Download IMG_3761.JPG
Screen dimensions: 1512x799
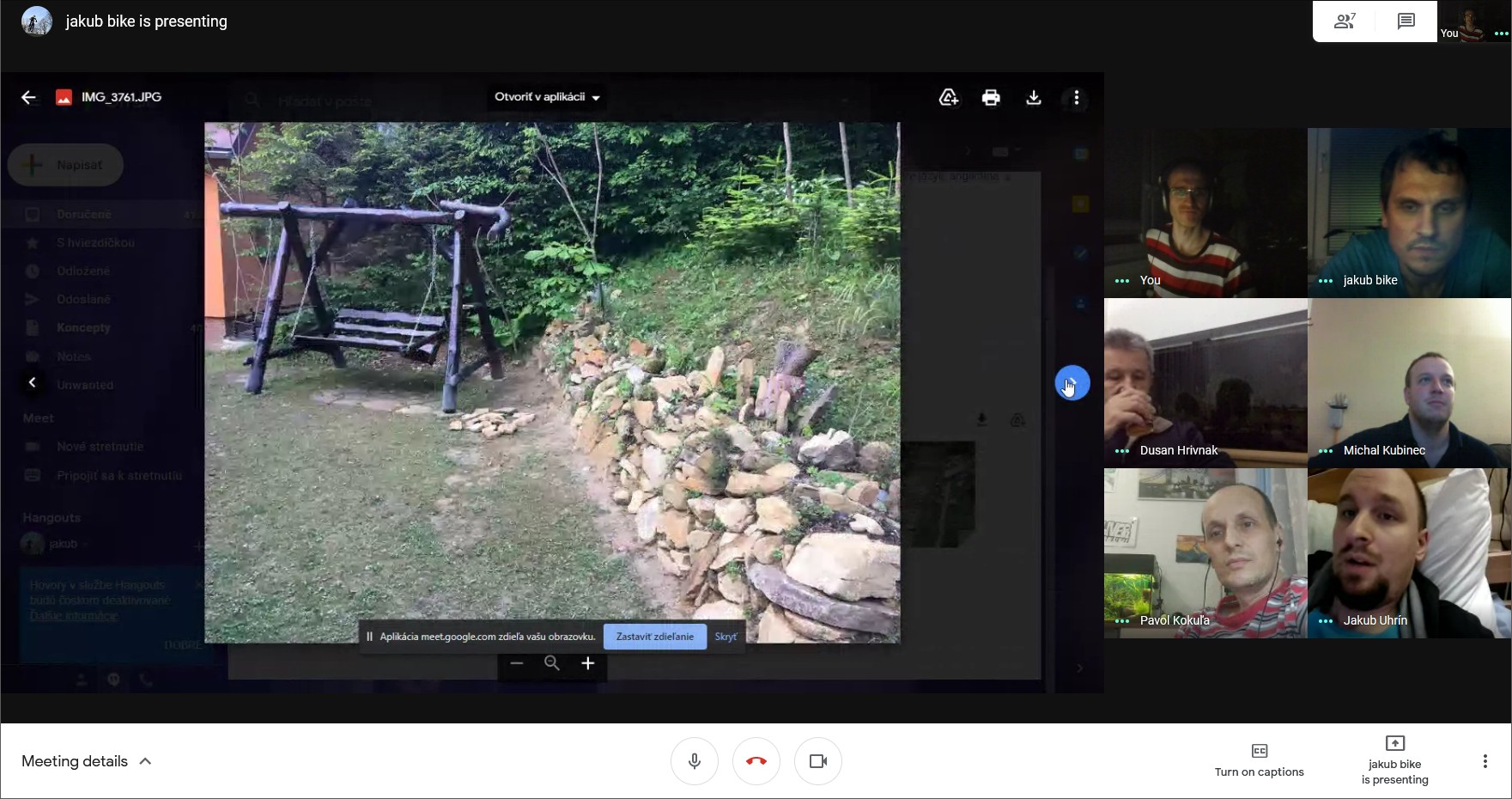pos(1034,98)
